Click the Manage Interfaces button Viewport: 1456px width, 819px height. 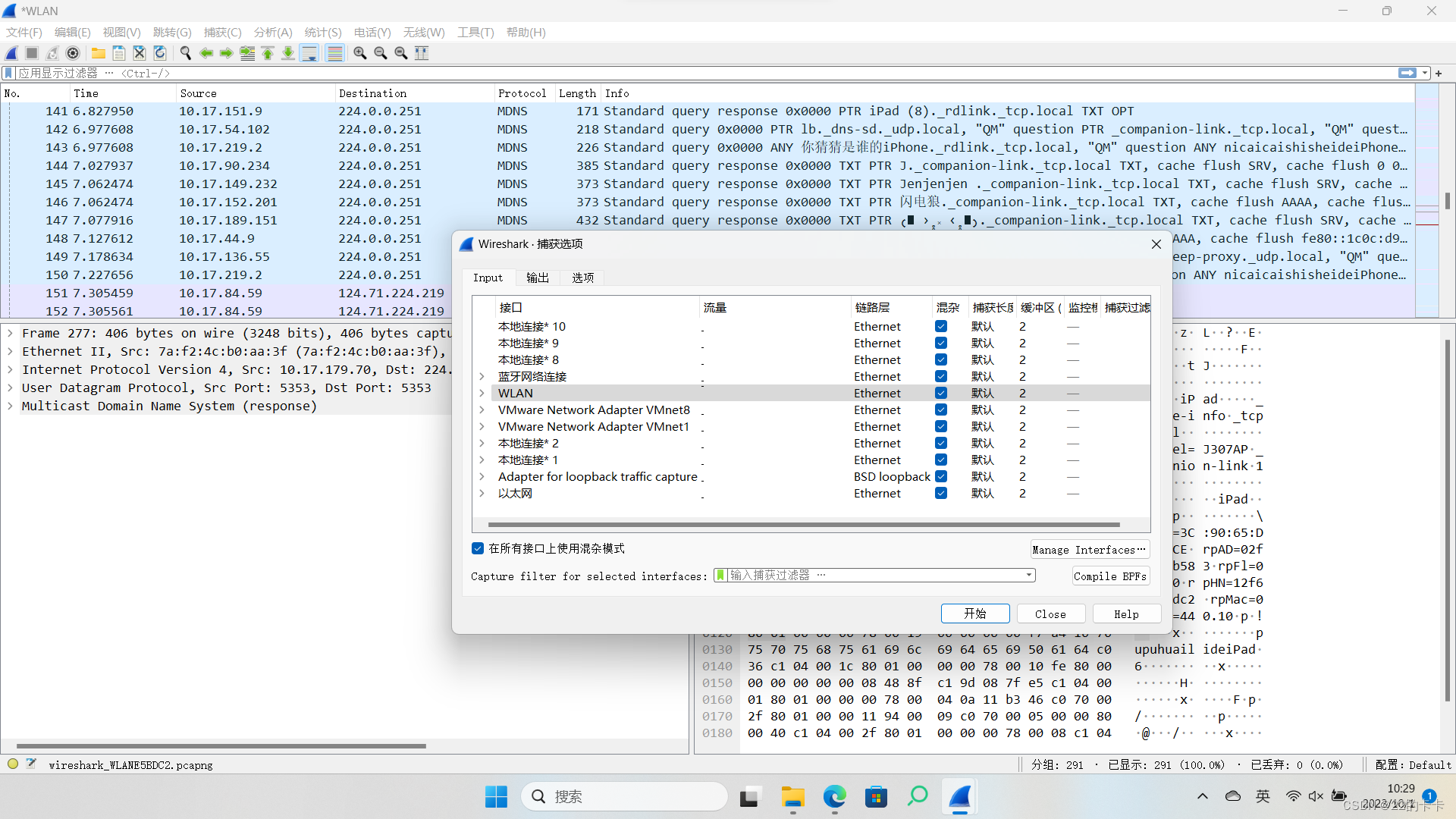(1090, 550)
